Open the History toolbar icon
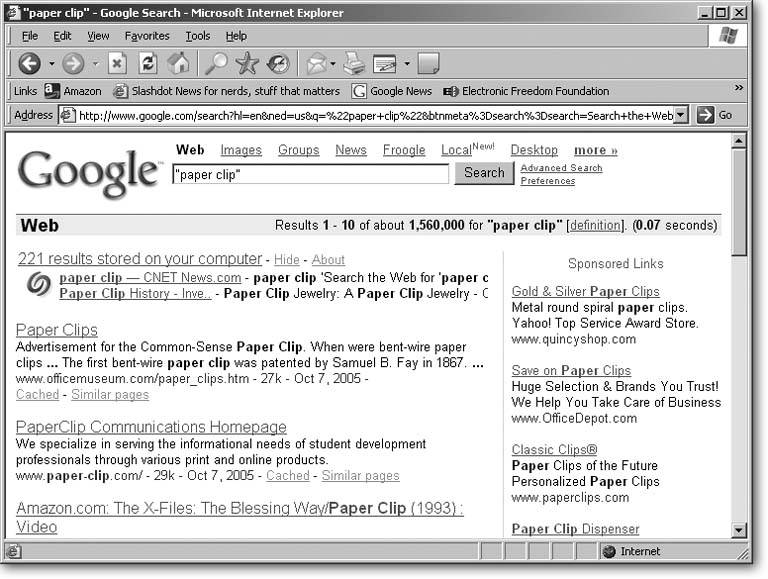The width and height of the screenshot is (768, 579). [278, 63]
